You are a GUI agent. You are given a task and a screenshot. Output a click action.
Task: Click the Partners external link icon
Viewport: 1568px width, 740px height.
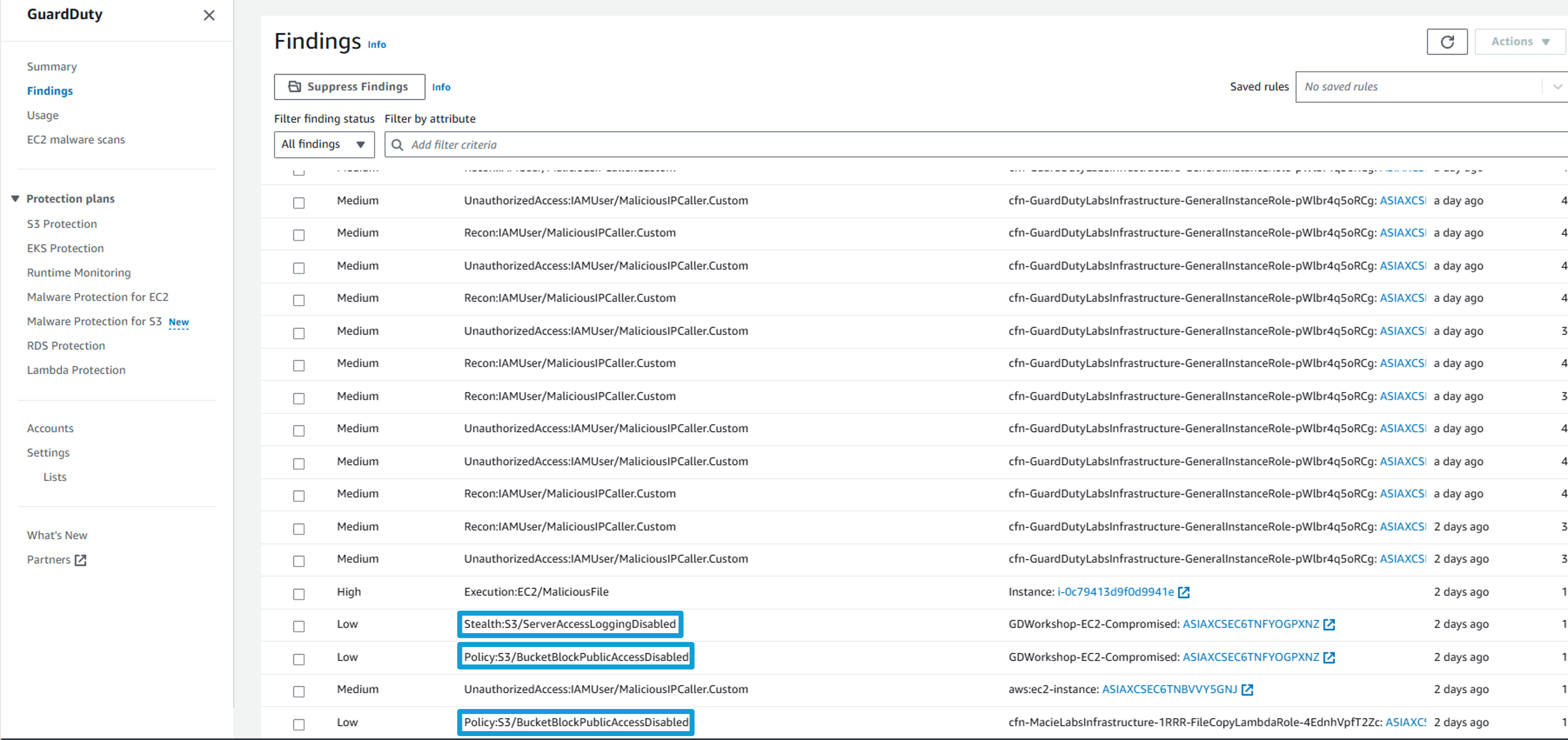(x=80, y=560)
